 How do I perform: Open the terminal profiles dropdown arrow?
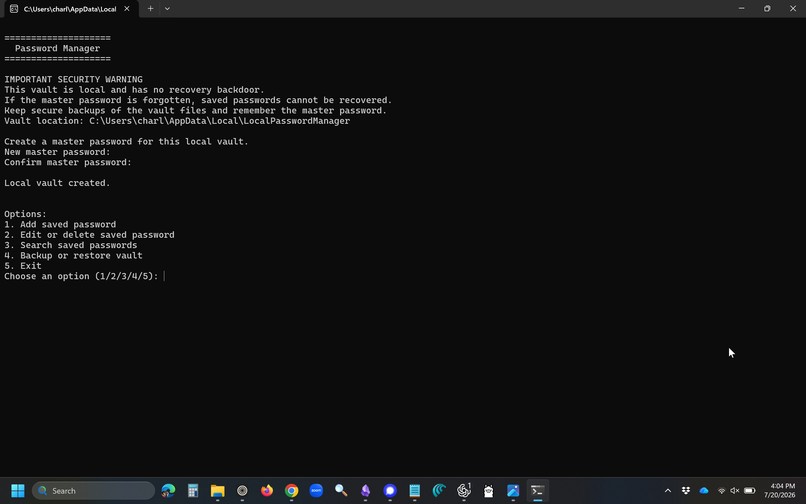[167, 9]
